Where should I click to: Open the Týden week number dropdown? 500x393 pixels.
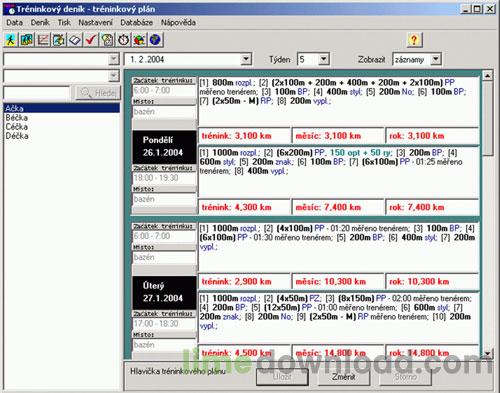coord(323,59)
